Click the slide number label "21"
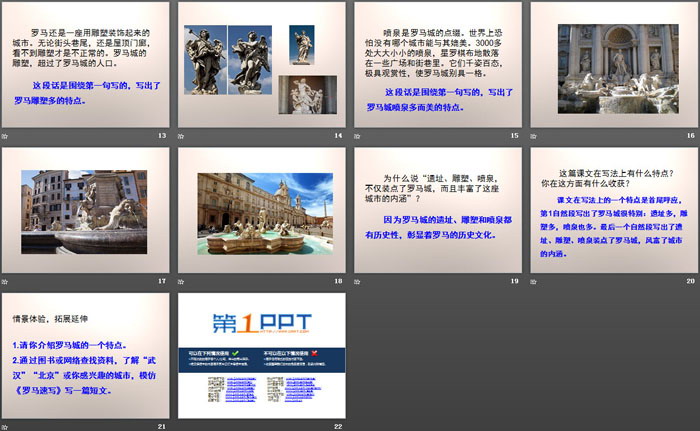The image size is (700, 431). 162,427
